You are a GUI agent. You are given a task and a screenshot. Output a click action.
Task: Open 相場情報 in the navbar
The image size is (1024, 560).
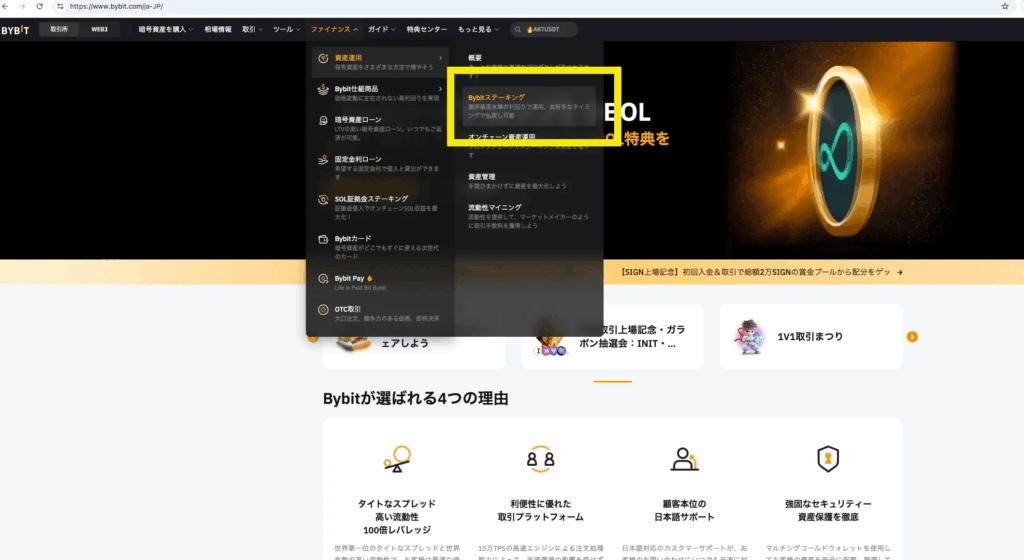pos(217,29)
